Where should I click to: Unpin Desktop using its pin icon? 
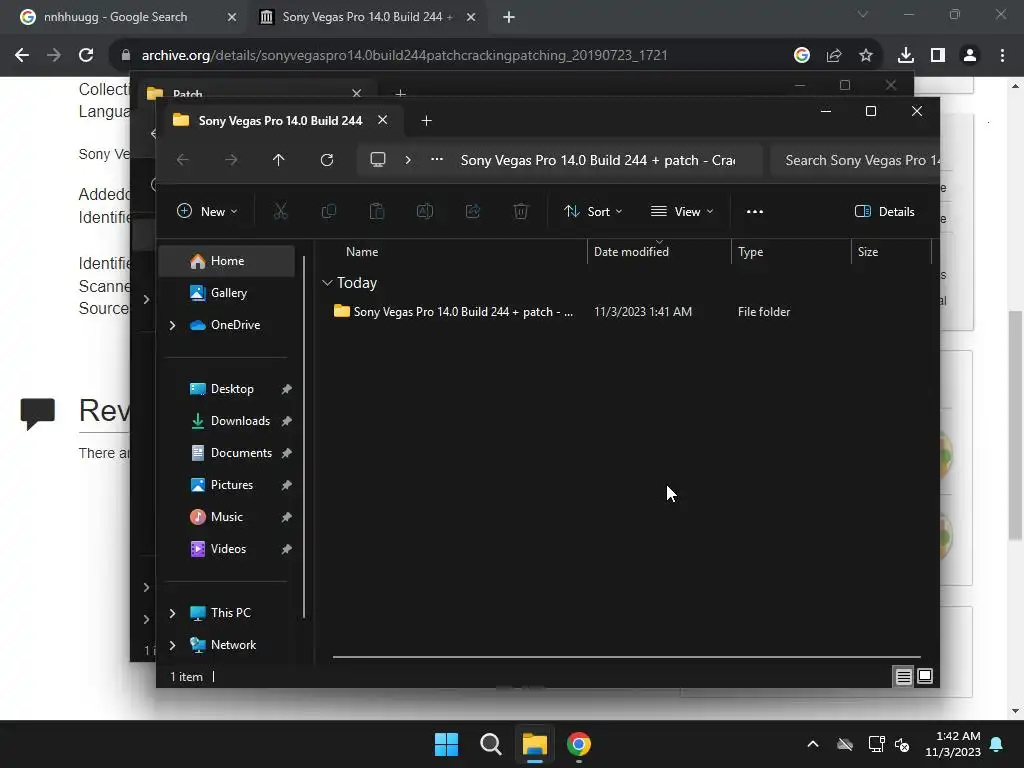click(x=286, y=389)
